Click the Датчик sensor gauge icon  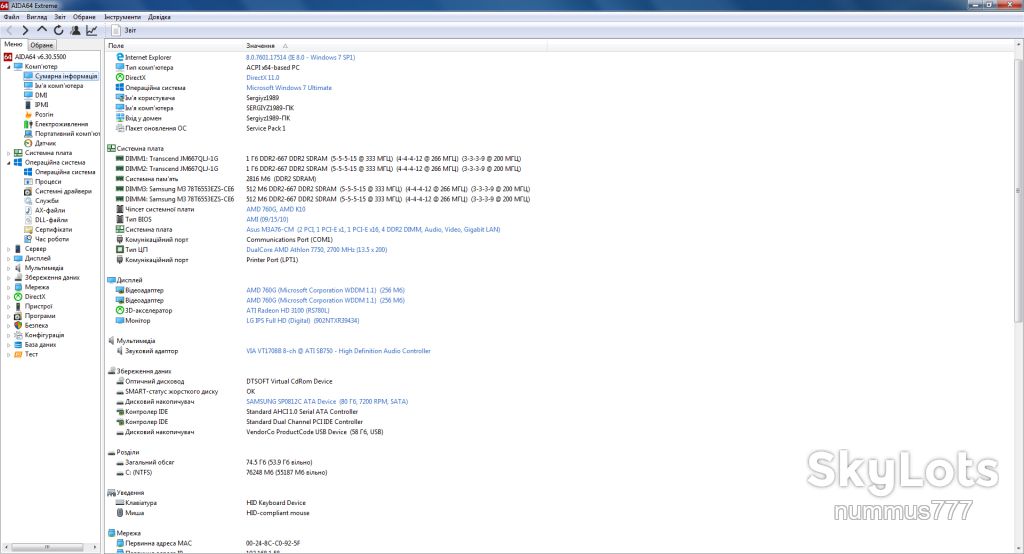click(28, 143)
